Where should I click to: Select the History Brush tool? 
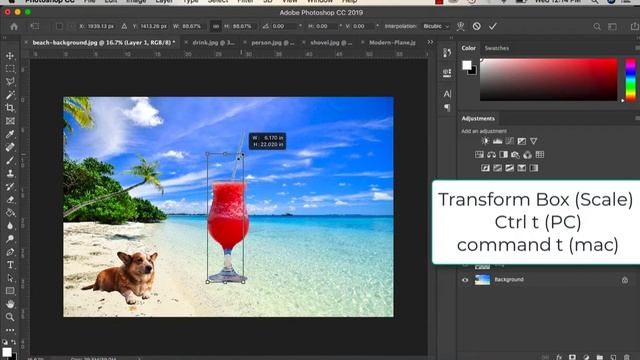pos(10,187)
